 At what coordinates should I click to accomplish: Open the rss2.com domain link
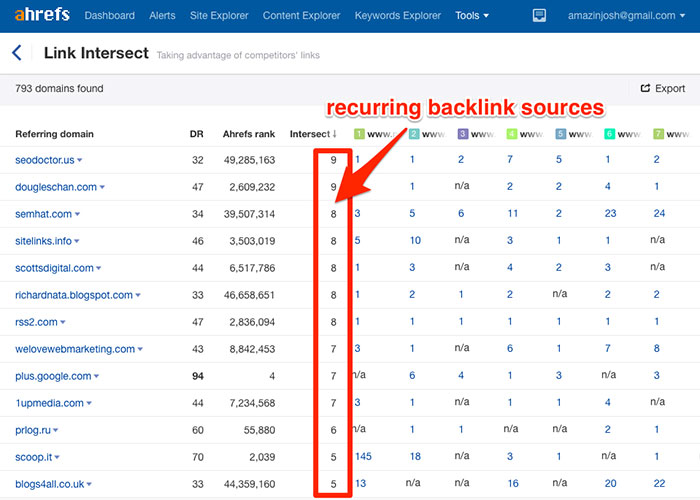click(36, 322)
